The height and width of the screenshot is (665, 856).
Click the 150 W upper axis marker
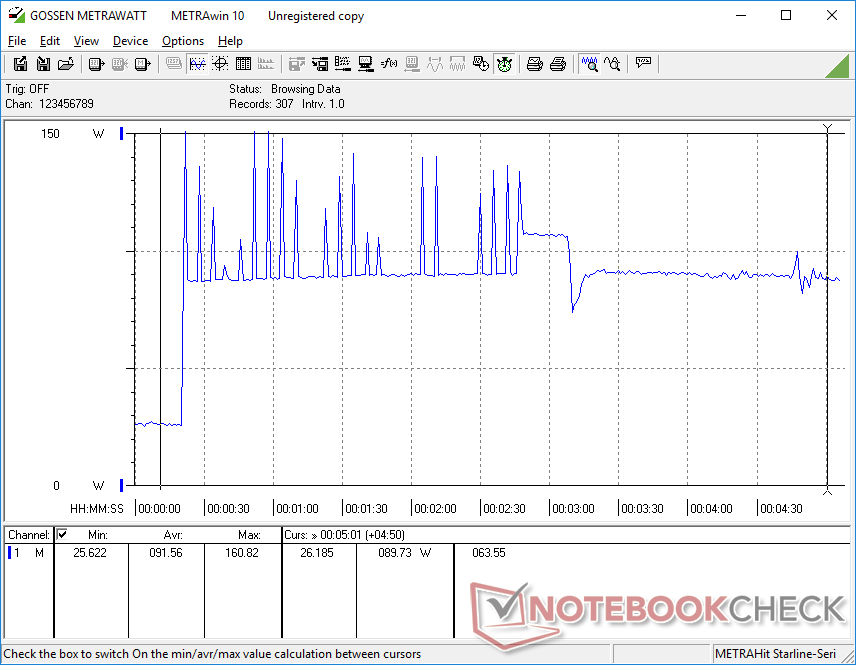click(122, 133)
